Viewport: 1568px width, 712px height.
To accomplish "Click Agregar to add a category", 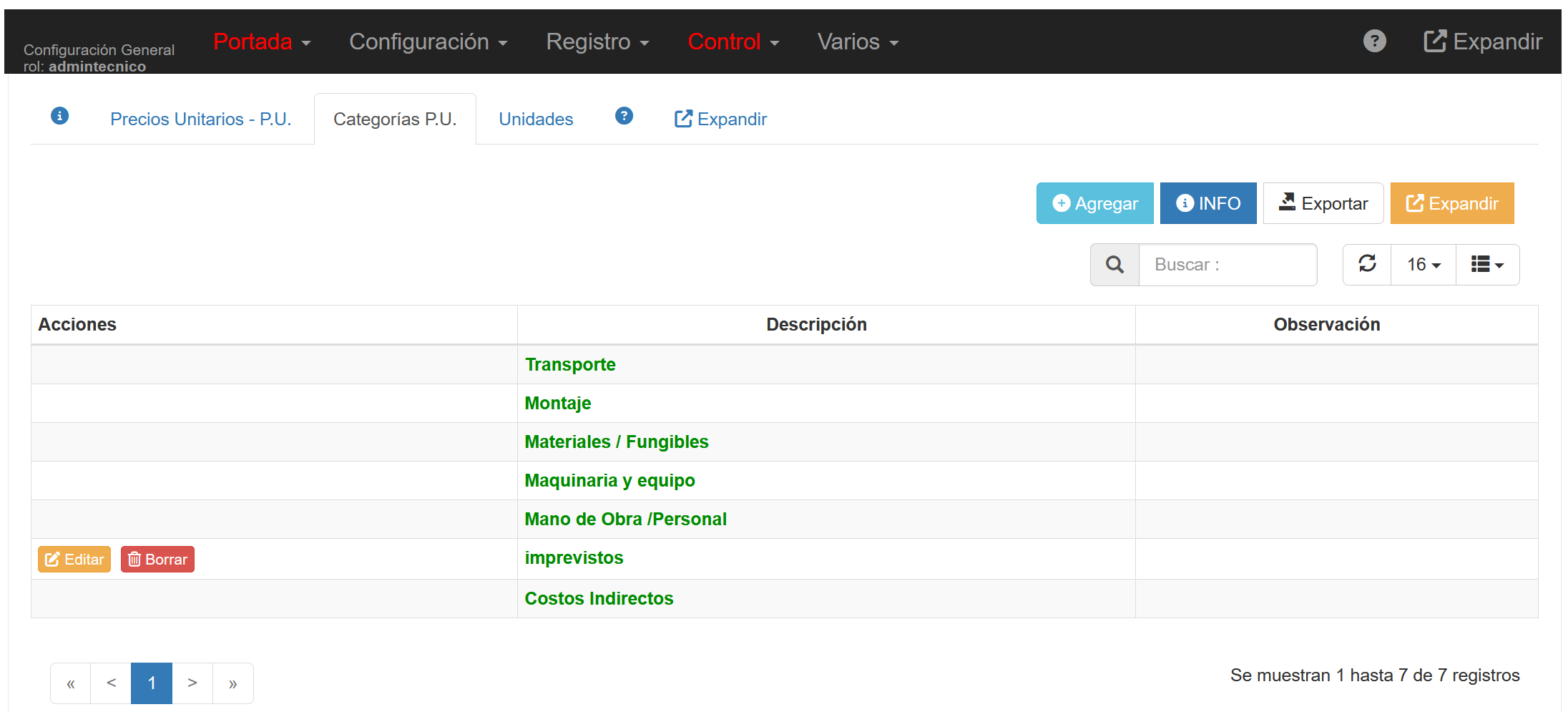I will (x=1094, y=204).
